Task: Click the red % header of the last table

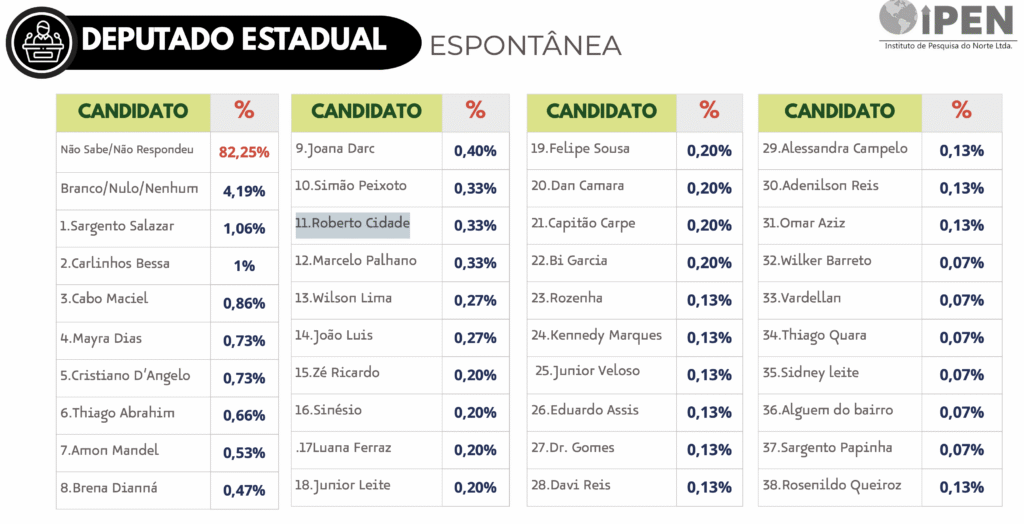Action: pos(961,111)
